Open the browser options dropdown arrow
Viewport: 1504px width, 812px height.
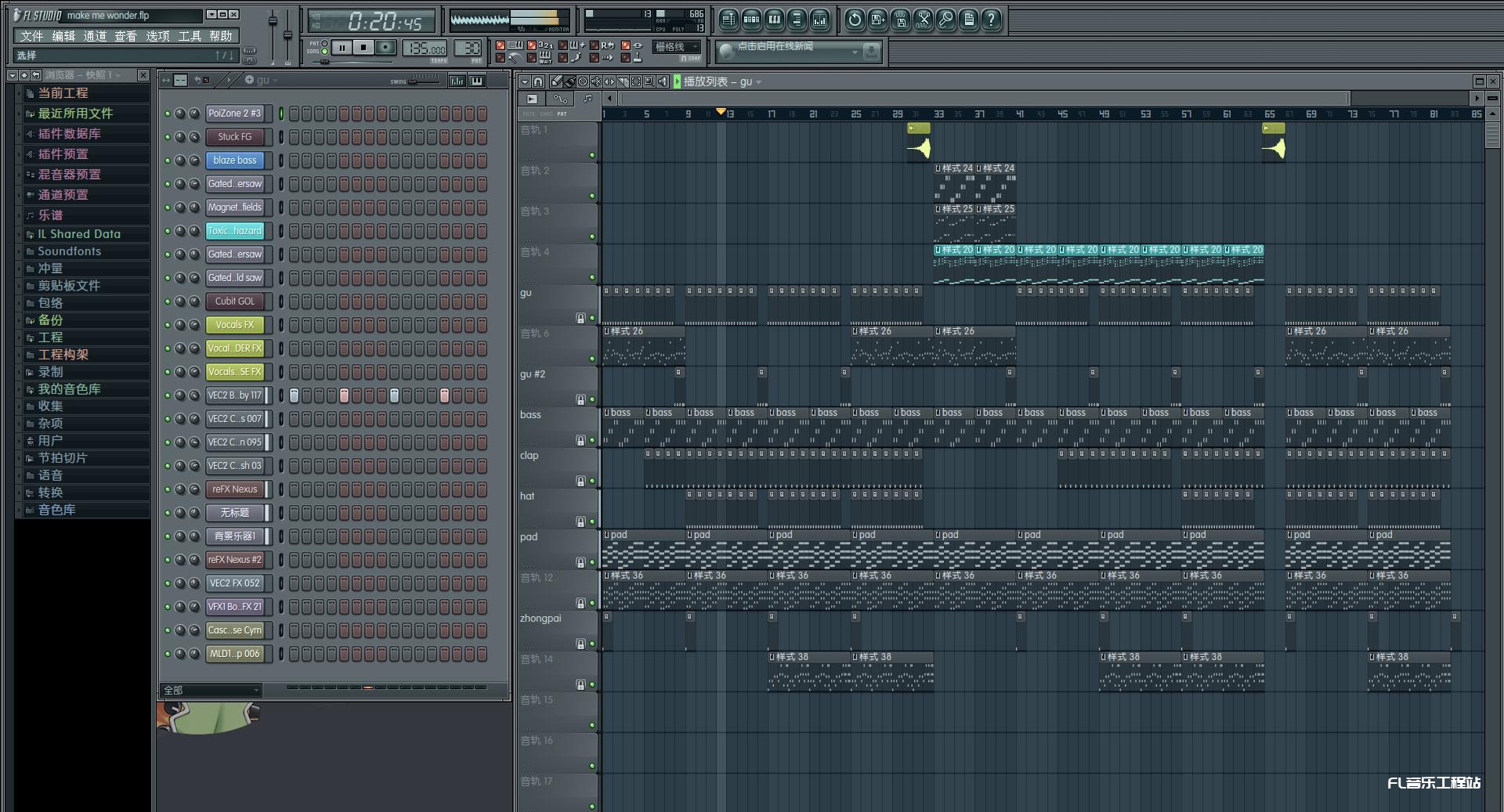[x=12, y=75]
